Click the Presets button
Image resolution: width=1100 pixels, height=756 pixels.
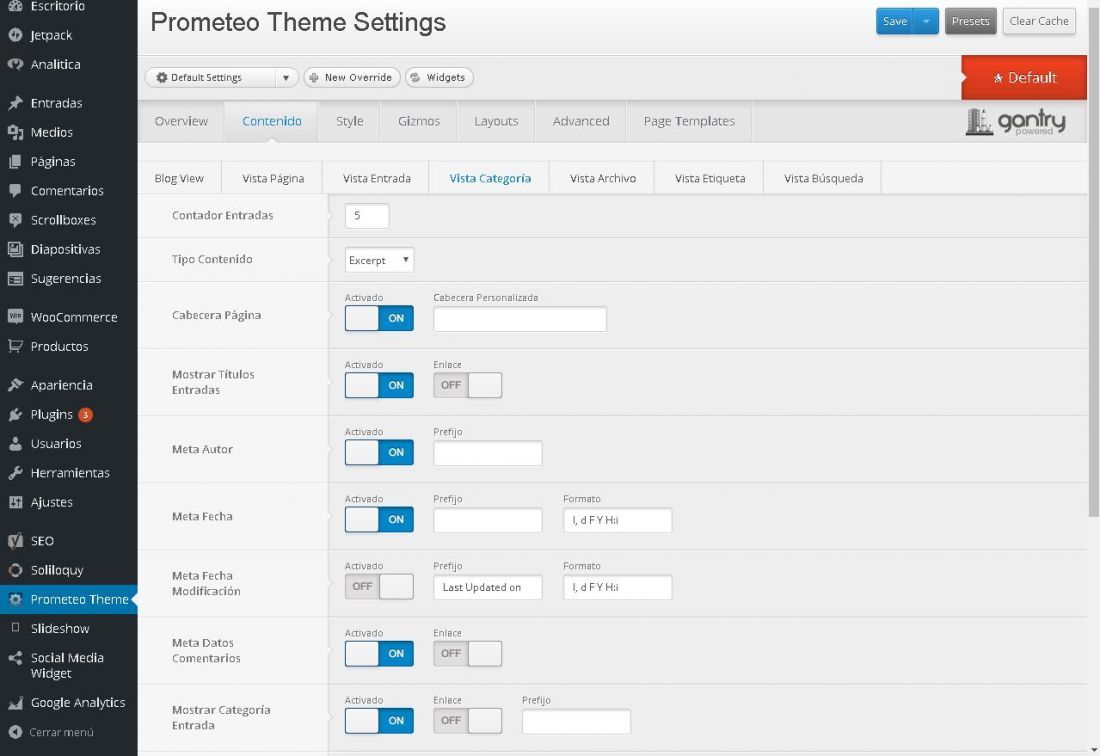(x=970, y=22)
